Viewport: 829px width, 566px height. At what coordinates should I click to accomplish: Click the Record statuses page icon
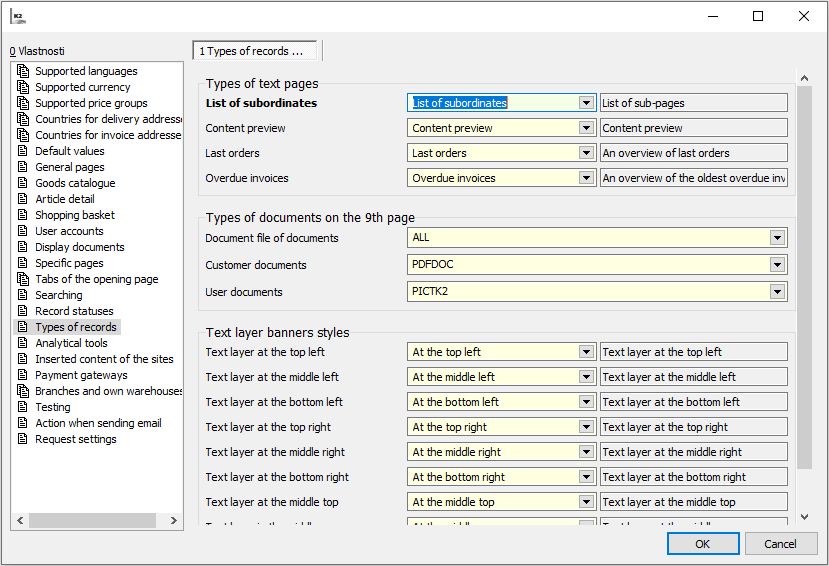(x=24, y=311)
